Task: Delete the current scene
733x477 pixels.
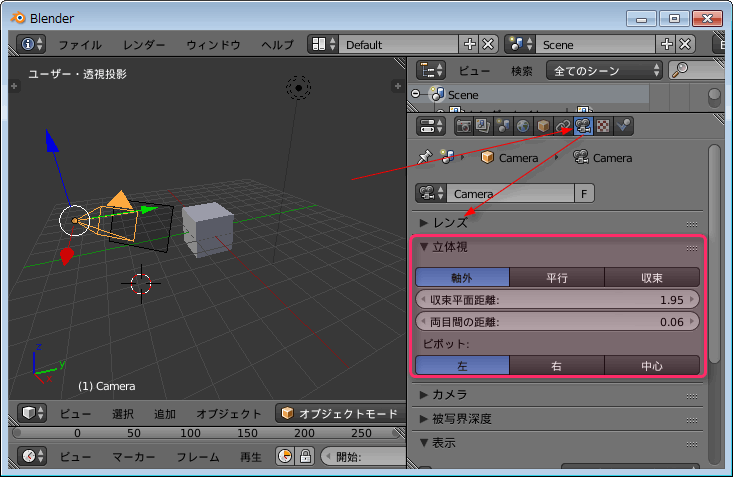Action: point(685,44)
